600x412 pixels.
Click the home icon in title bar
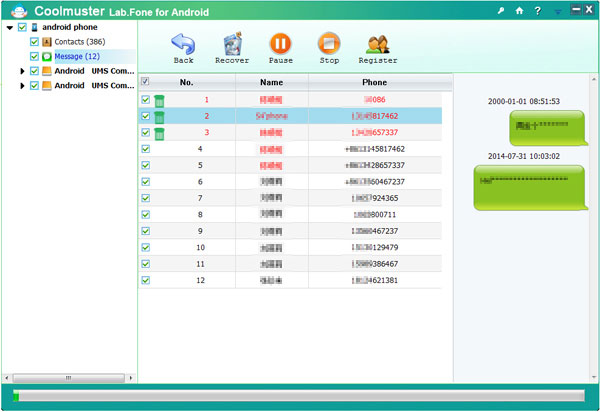[518, 10]
